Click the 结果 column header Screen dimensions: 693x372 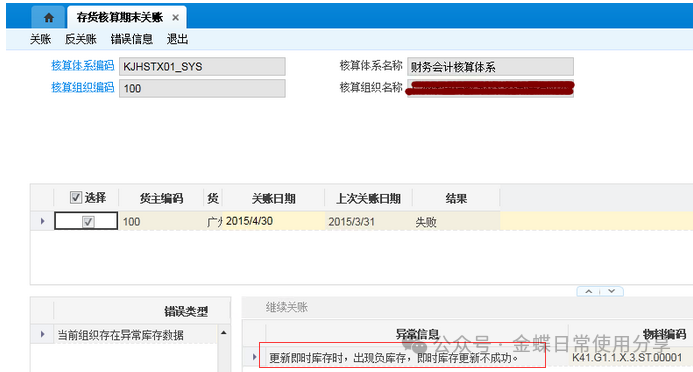click(x=456, y=198)
